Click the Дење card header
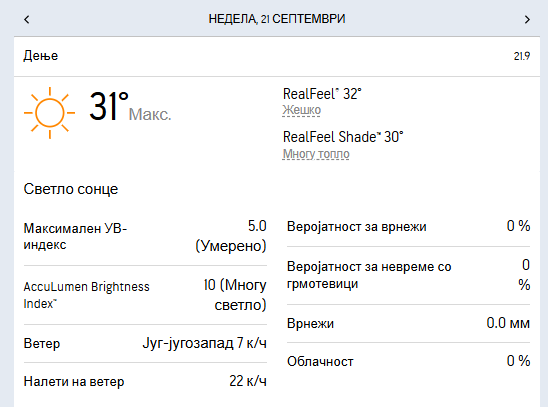This screenshot has height=407, width=548. tap(277, 56)
